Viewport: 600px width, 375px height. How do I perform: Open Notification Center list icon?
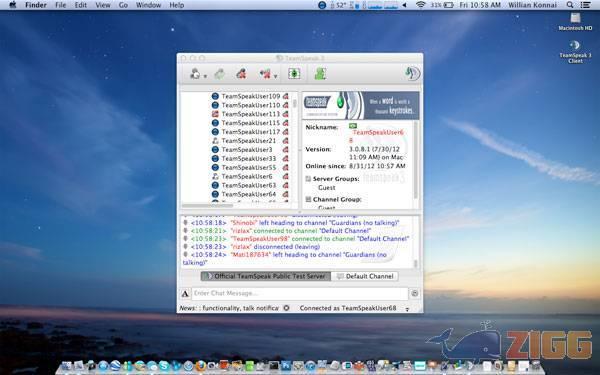(585, 5)
